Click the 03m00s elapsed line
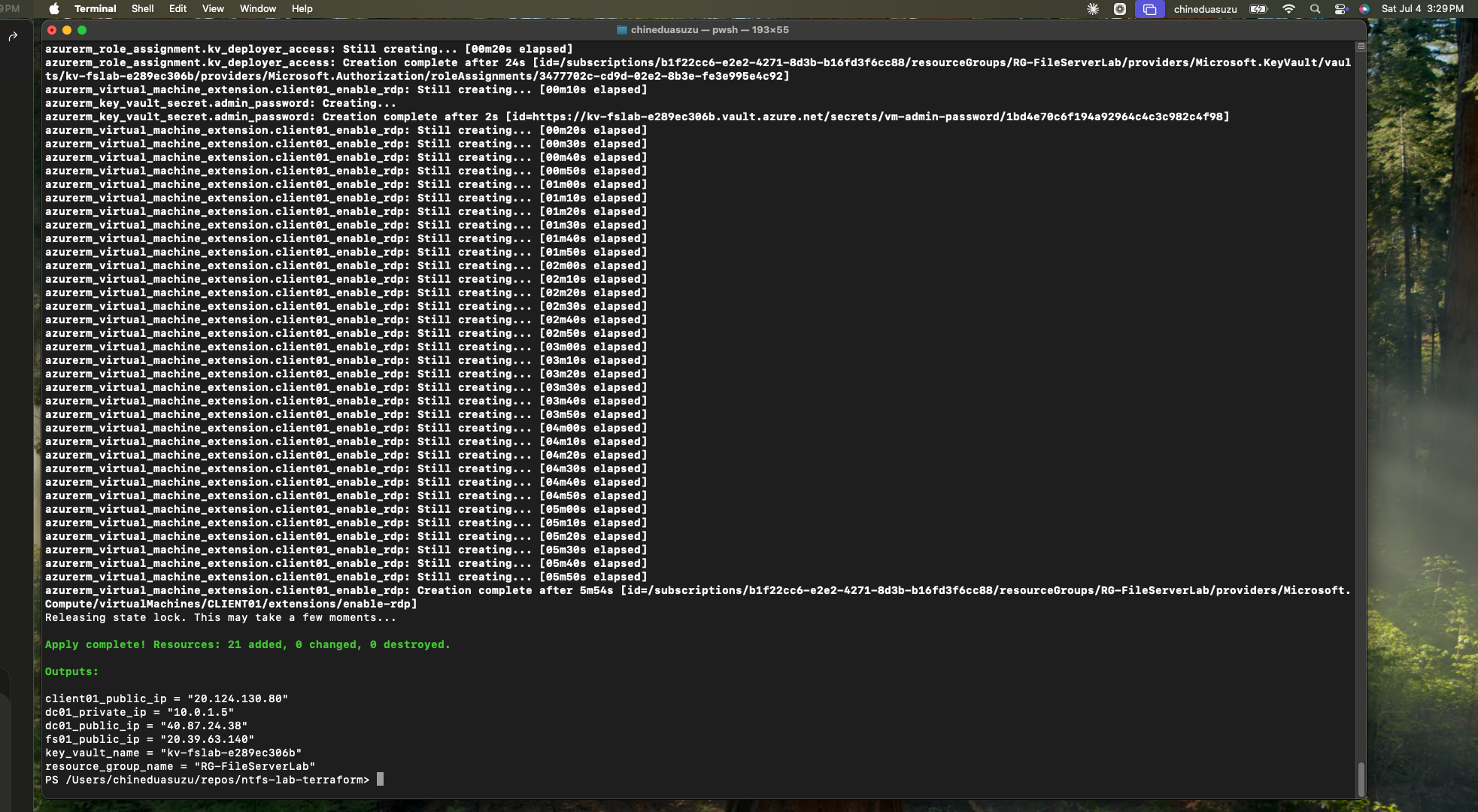The height and width of the screenshot is (812, 1478). [346, 347]
